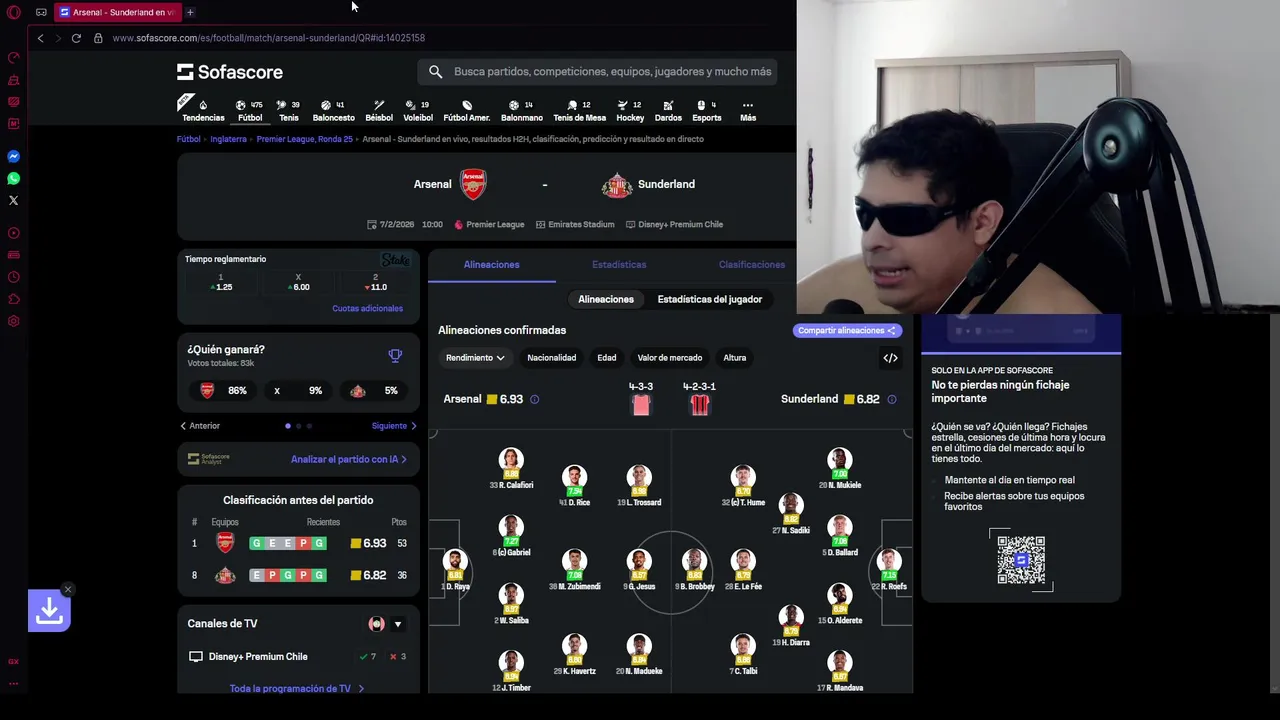Open the embed code icon for lineups

pyautogui.click(x=890, y=358)
